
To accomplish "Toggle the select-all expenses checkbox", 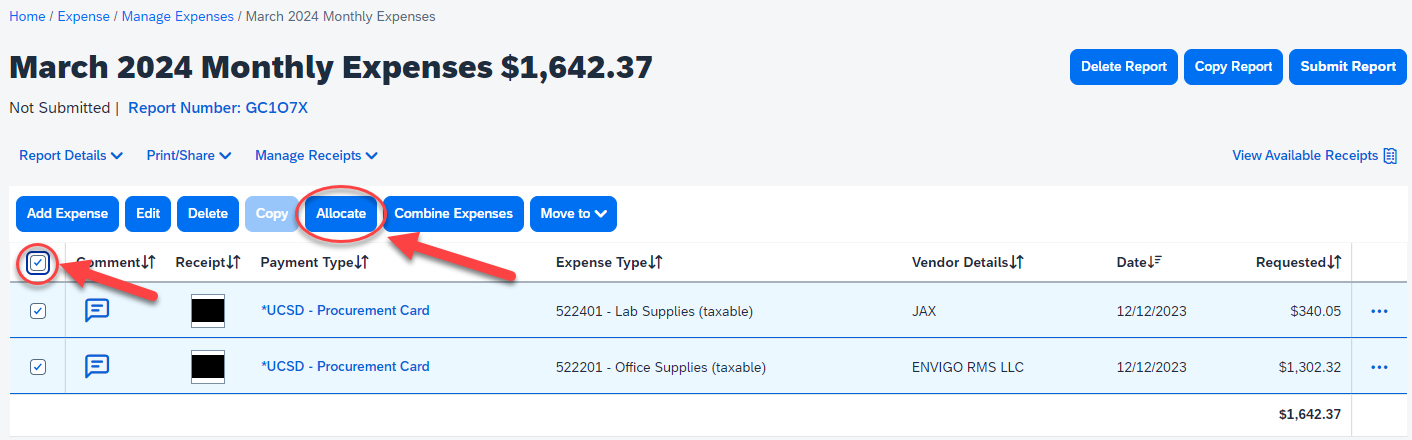I will click(38, 263).
